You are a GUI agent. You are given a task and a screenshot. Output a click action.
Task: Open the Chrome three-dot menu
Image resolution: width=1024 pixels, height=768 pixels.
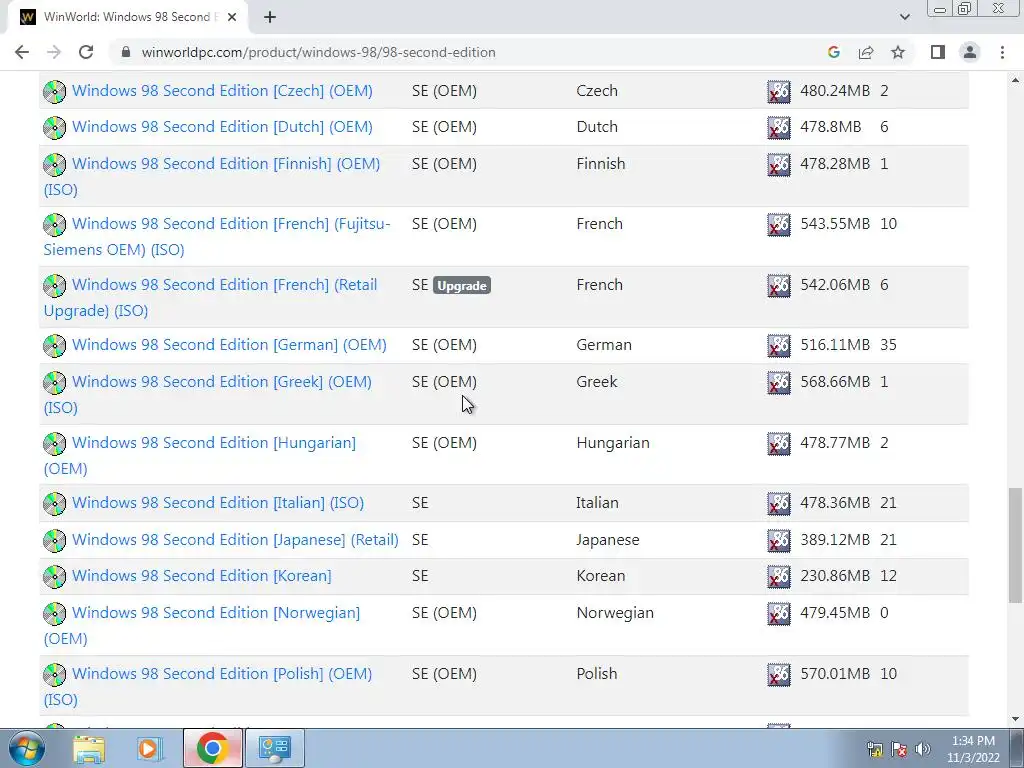1002,52
